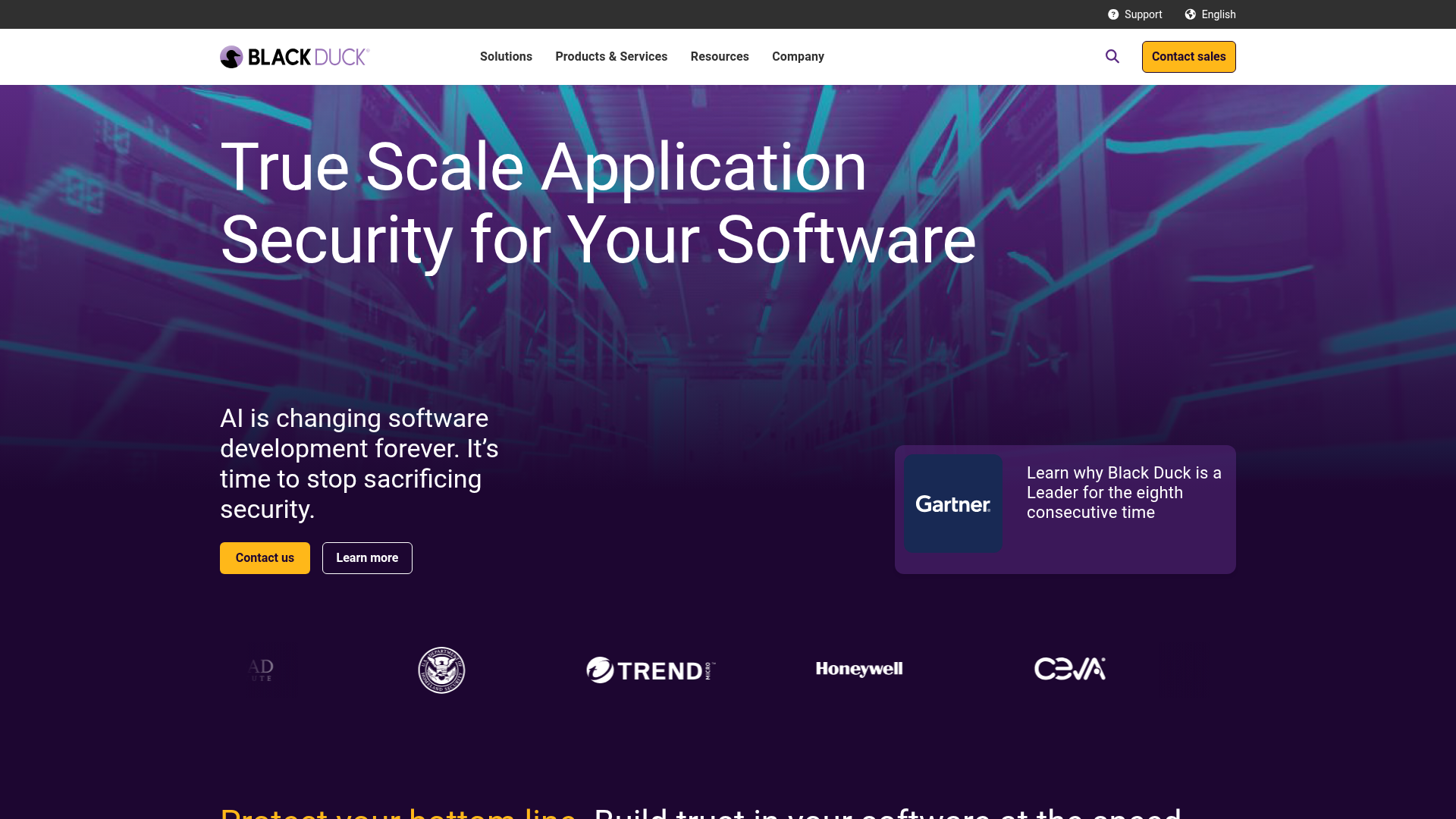Click the Trend Micro partner logo
Image resolution: width=1456 pixels, height=819 pixels.
[x=649, y=670]
